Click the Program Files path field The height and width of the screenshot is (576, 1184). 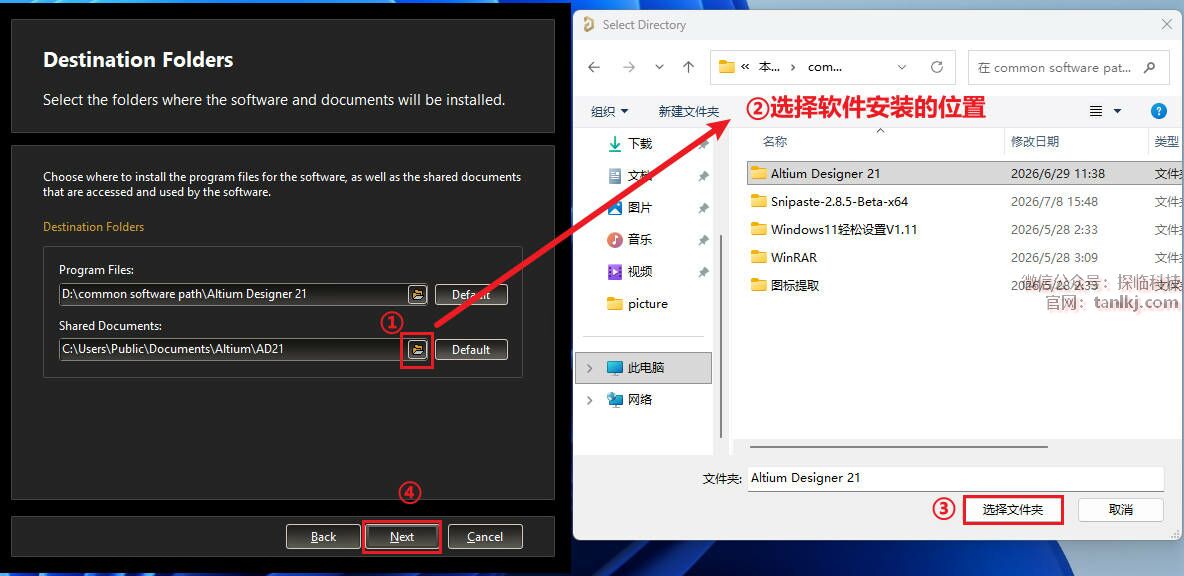pyautogui.click(x=233, y=294)
